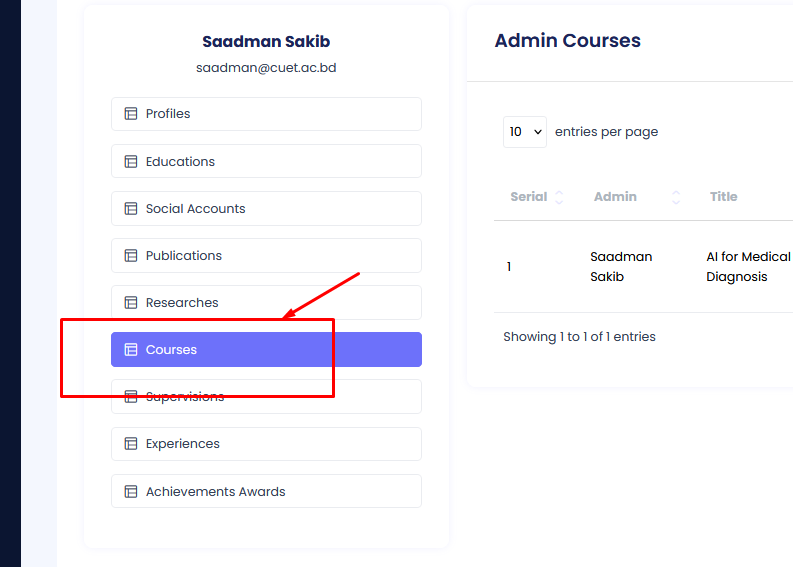
Task: Select the Experiences menu item
Action: click(266, 444)
